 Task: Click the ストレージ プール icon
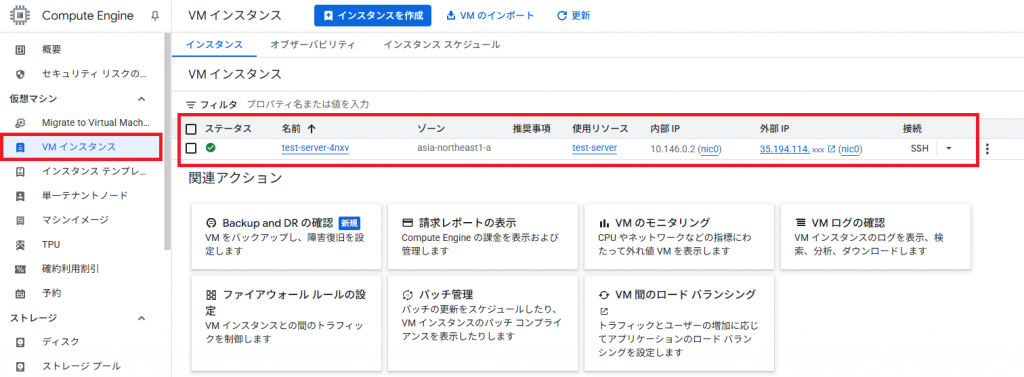[x=20, y=366]
